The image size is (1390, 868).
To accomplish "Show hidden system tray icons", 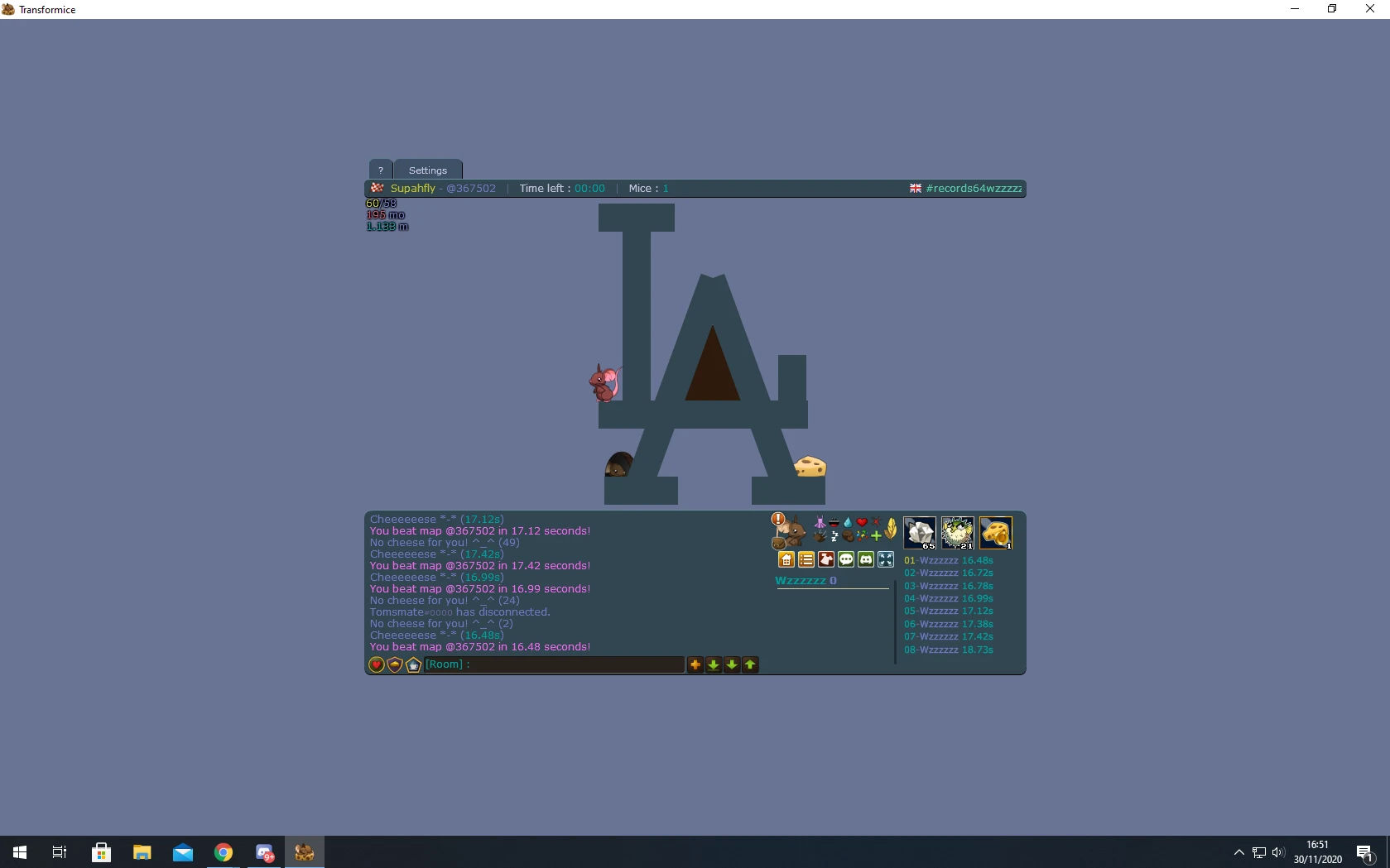I will (x=1239, y=852).
